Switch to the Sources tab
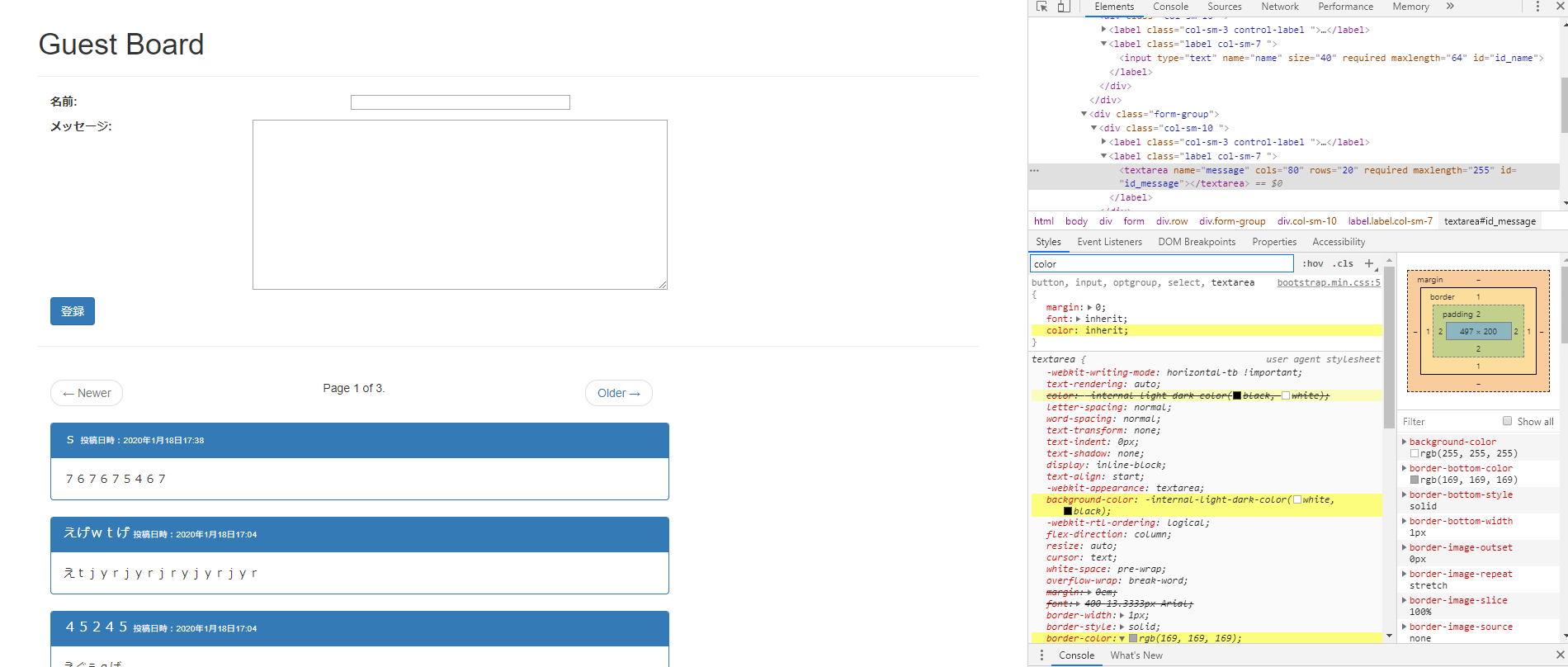Viewport: 1568px width, 667px height. point(1225,7)
